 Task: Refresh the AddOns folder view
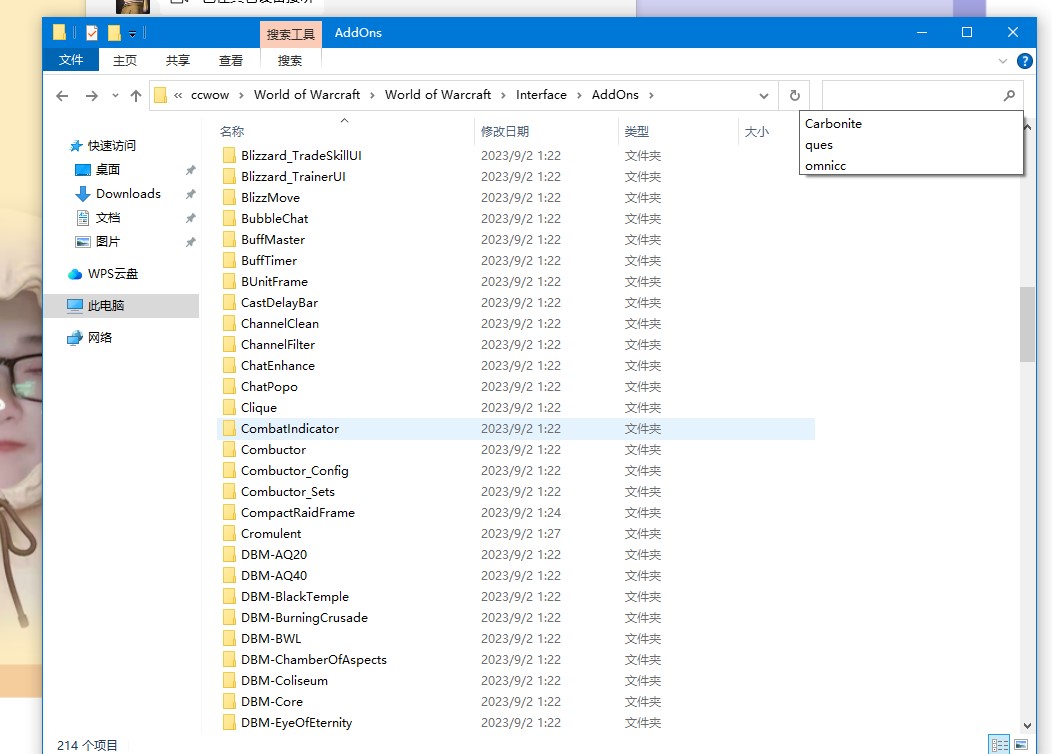click(x=794, y=96)
